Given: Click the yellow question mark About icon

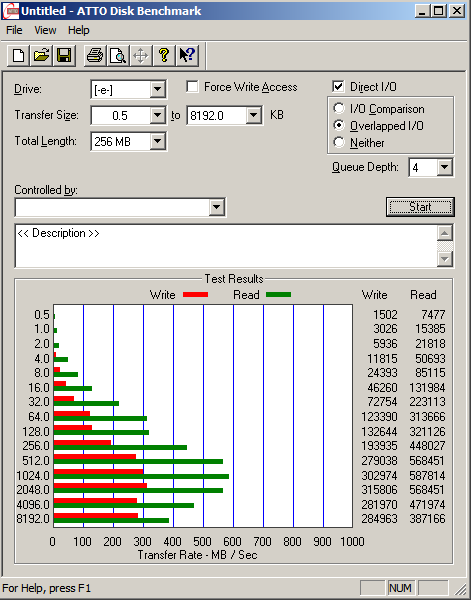Looking at the screenshot, I should point(164,56).
